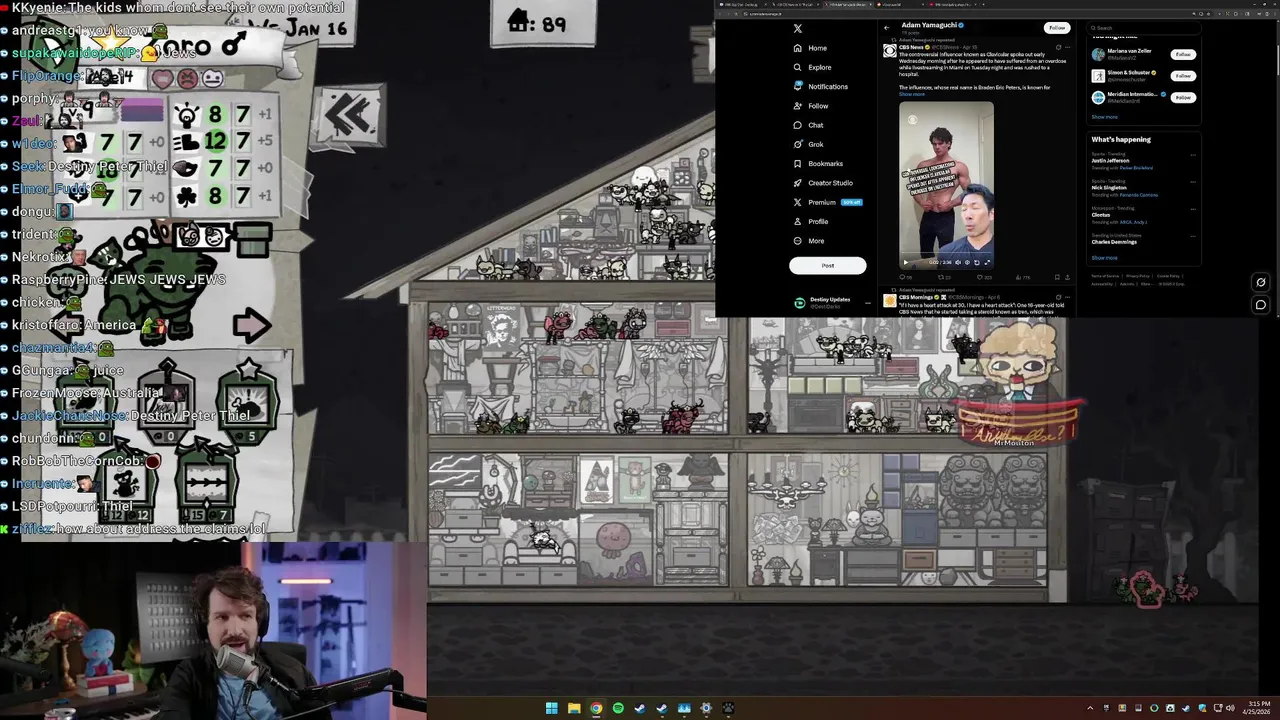The height and width of the screenshot is (720, 1280).
Task: Click the lightbulb intelligence stat icon
Action: pyautogui.click(x=187, y=115)
